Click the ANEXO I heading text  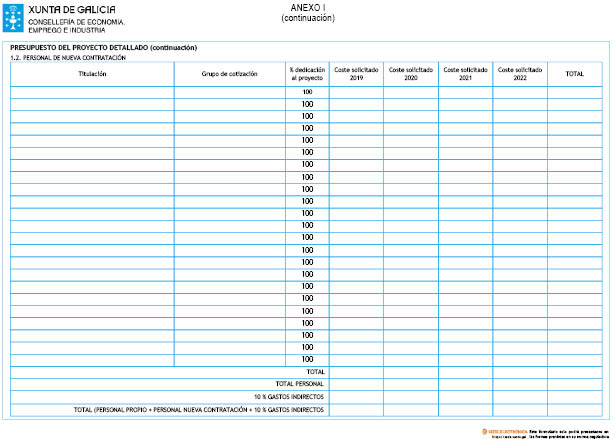tap(307, 8)
